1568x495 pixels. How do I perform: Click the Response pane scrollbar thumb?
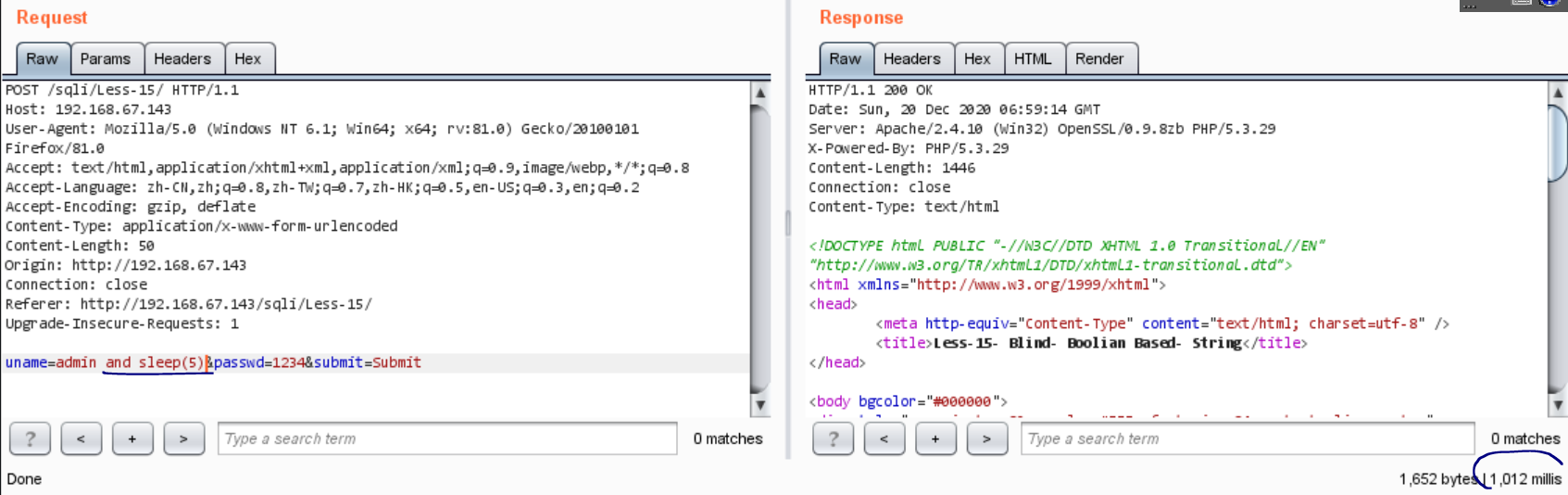[x=1558, y=143]
